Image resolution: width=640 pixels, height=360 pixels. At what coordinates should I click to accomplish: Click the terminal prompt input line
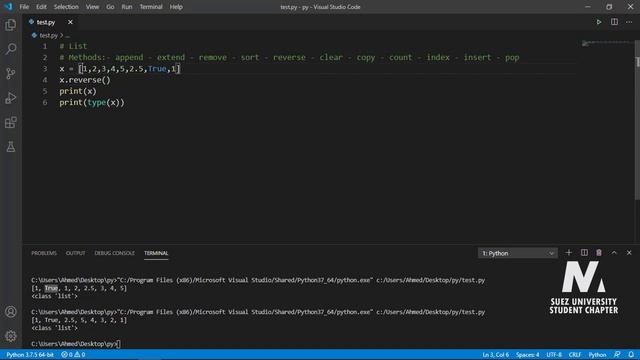[x=76, y=344]
